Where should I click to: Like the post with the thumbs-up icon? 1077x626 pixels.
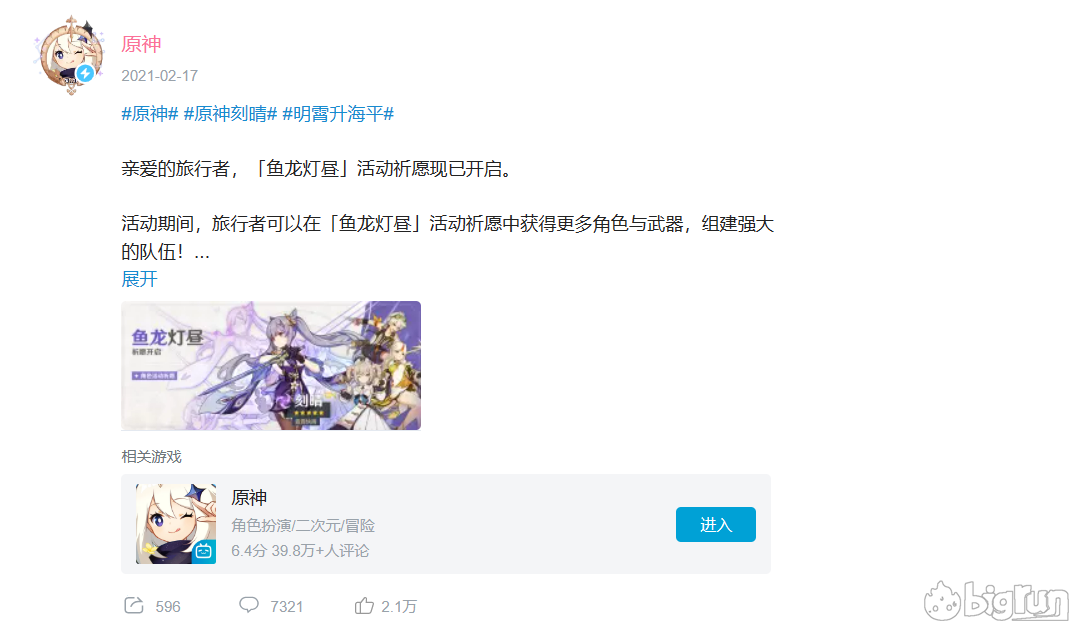click(x=364, y=605)
